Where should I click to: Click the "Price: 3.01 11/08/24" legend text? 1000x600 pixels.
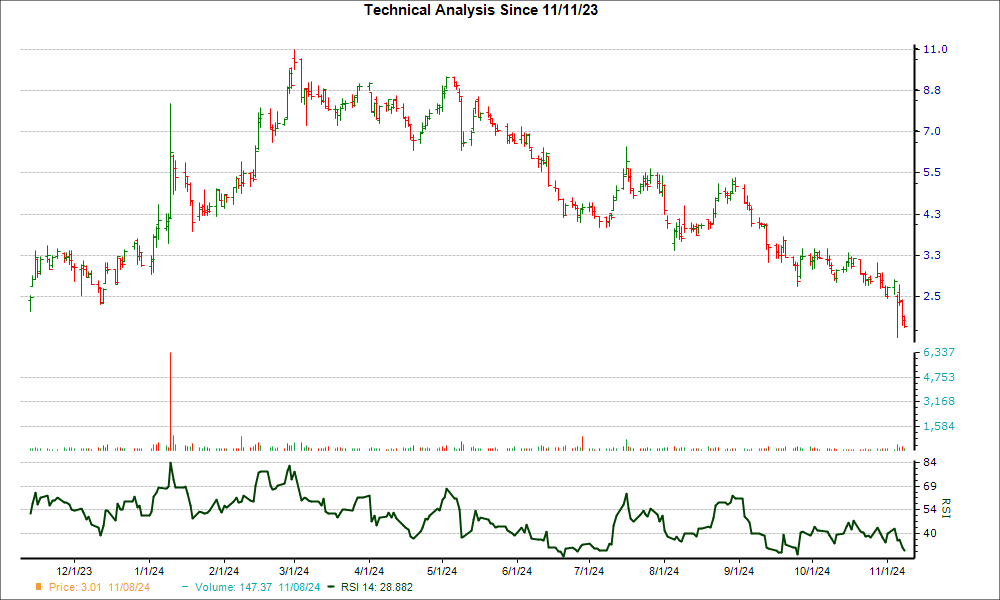coord(99,587)
